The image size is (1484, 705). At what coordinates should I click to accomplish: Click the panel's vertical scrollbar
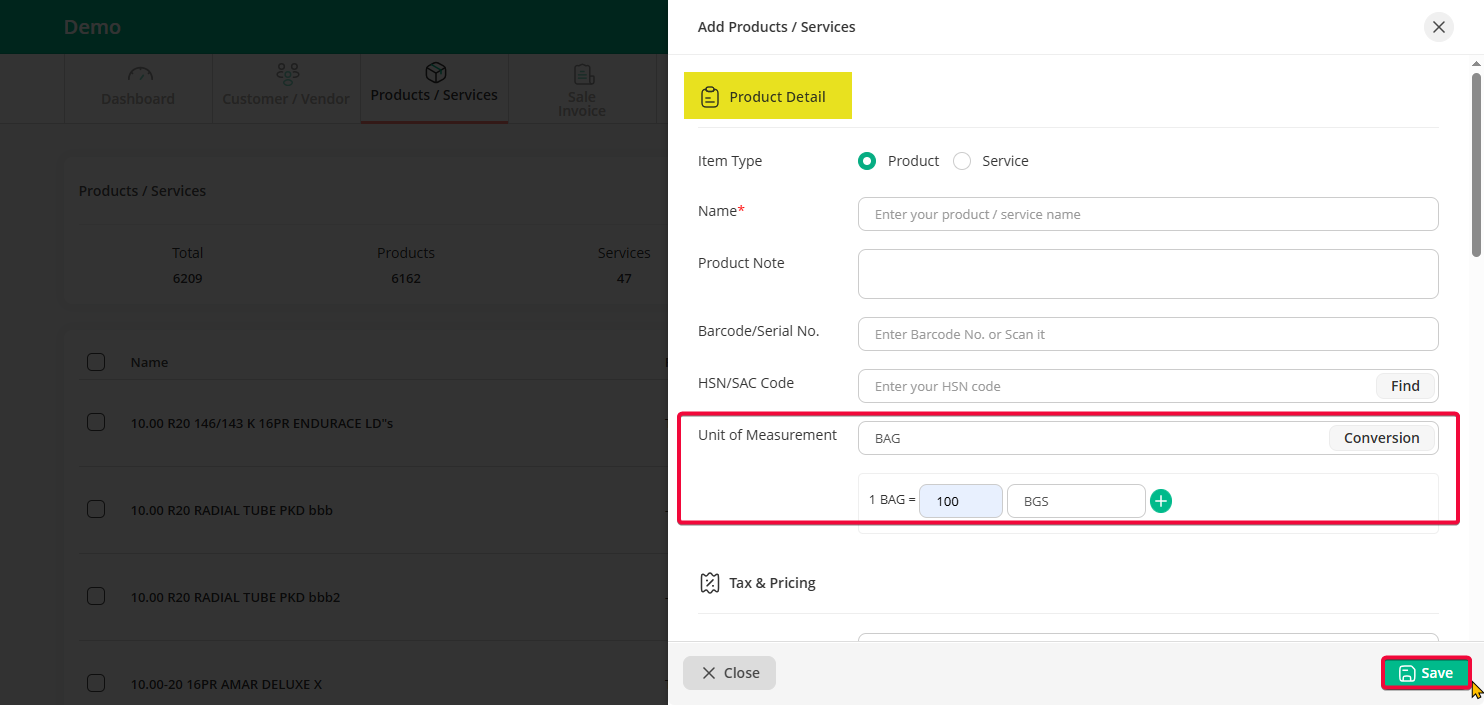click(x=1476, y=165)
